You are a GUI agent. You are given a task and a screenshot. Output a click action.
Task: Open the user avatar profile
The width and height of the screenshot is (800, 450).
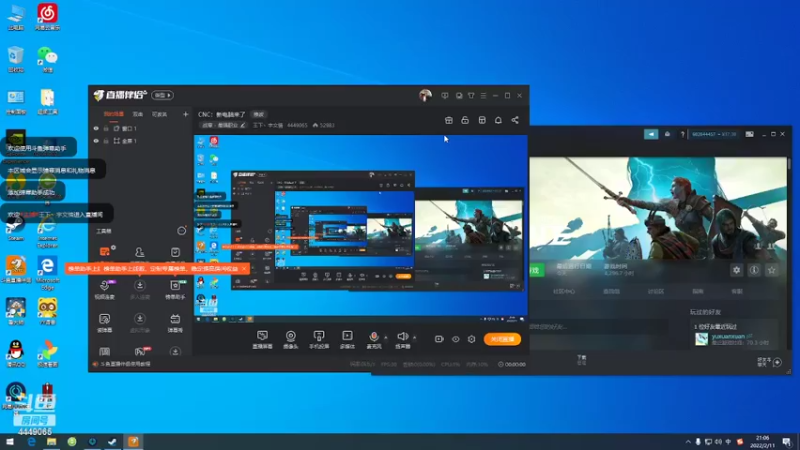425,95
